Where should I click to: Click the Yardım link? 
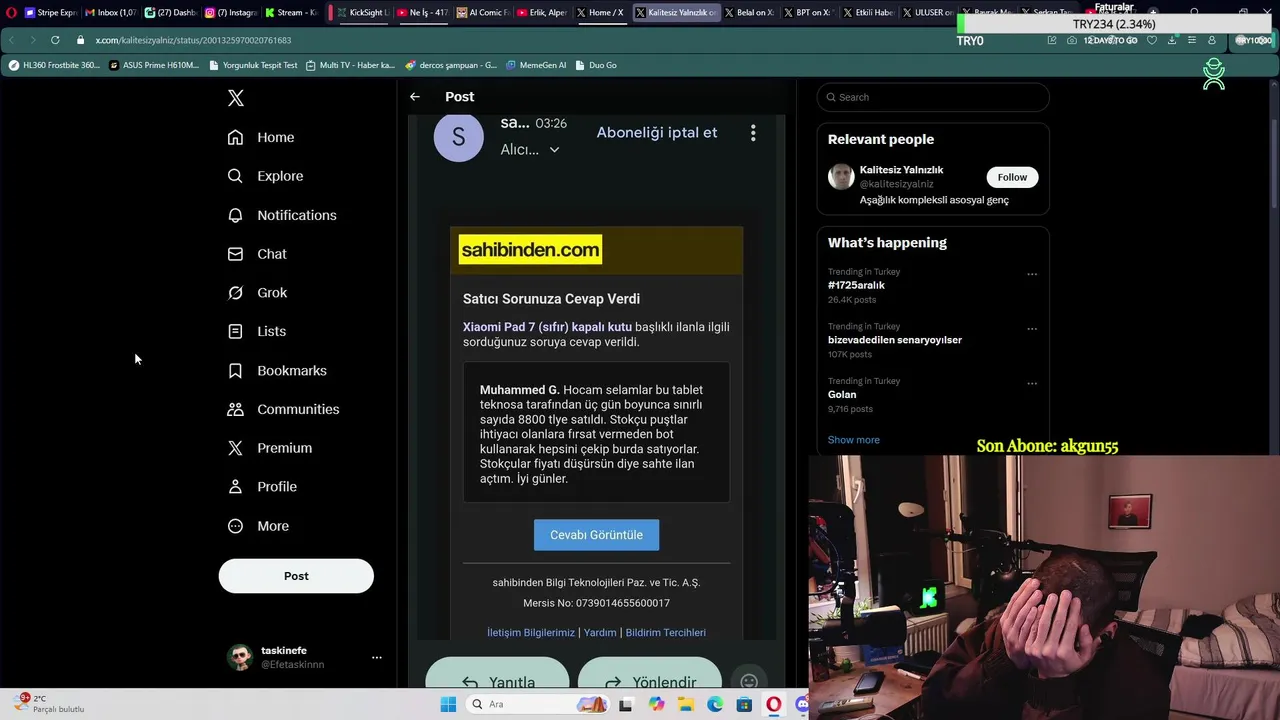tap(600, 633)
